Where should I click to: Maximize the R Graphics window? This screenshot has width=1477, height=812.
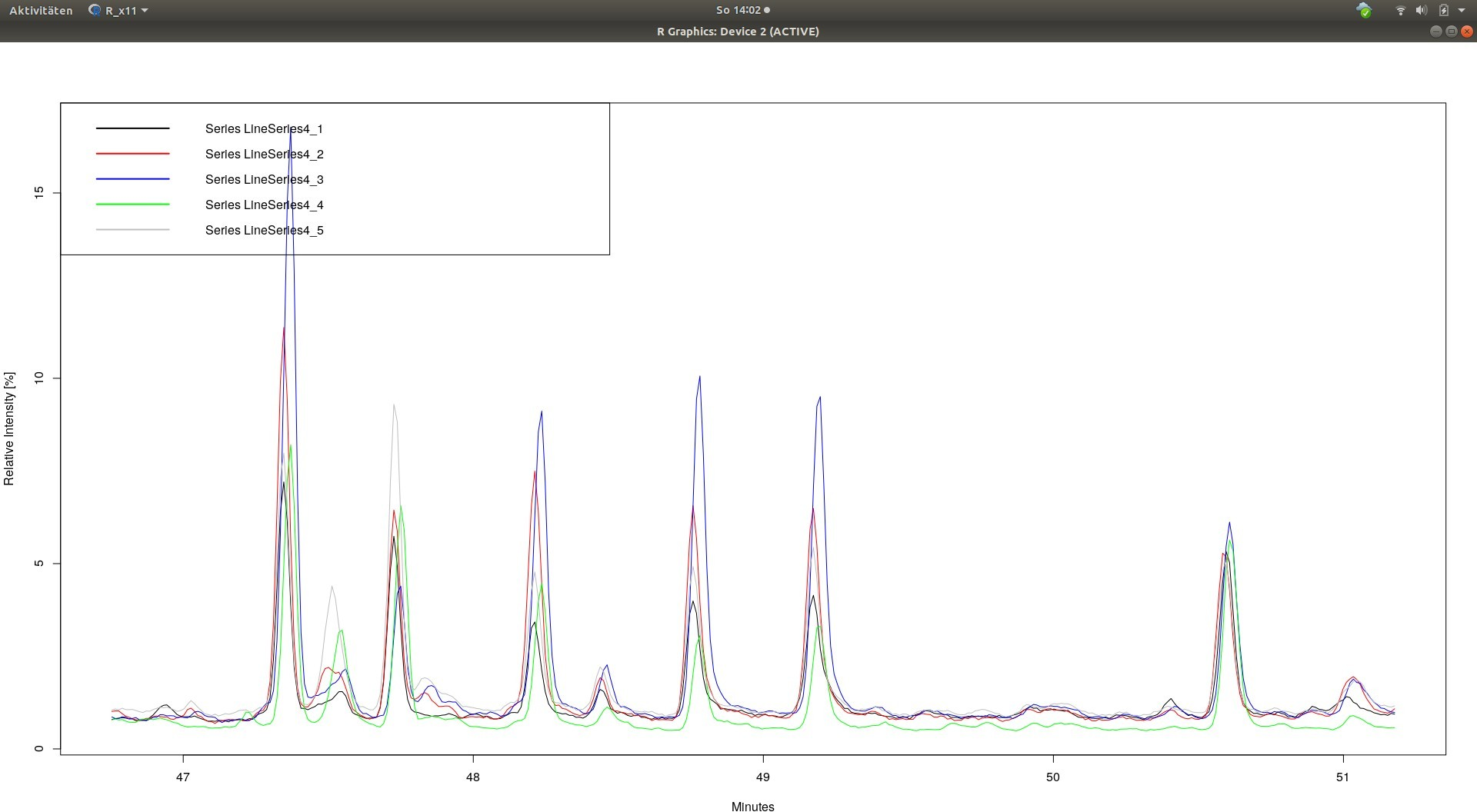pyautogui.click(x=1451, y=32)
